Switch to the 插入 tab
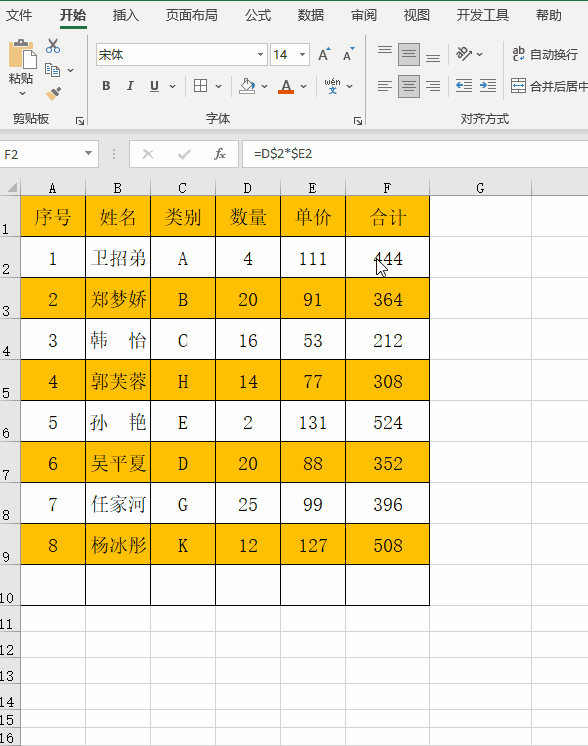Viewport: 588px width, 746px height. (126, 15)
